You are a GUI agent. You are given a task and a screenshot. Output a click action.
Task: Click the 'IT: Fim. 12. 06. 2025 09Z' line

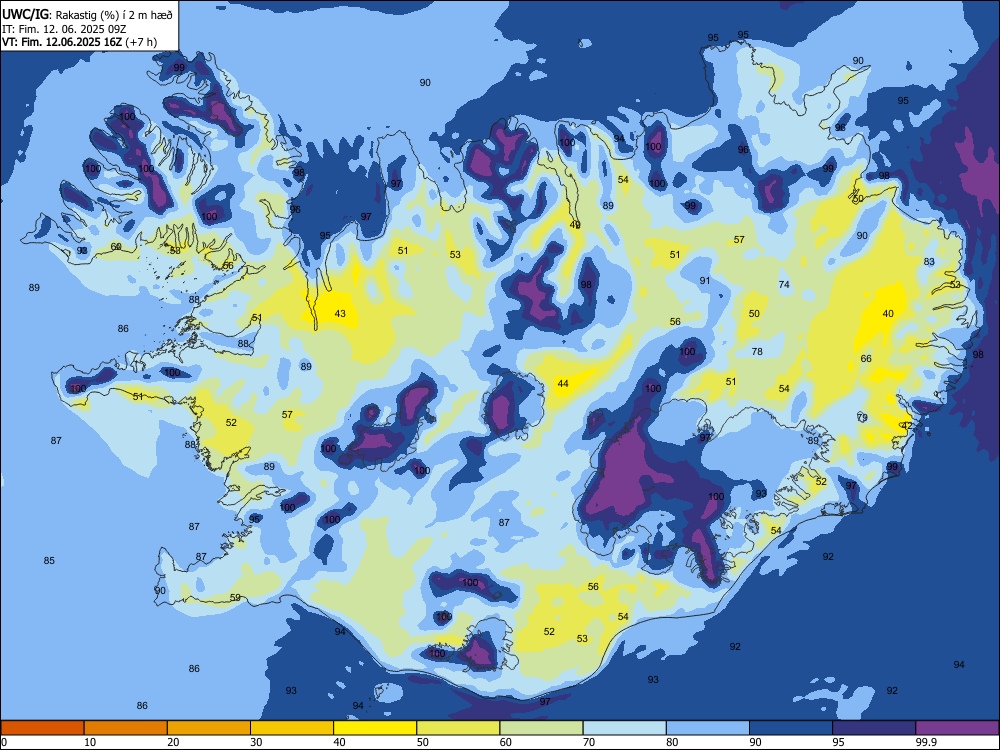pos(64,29)
